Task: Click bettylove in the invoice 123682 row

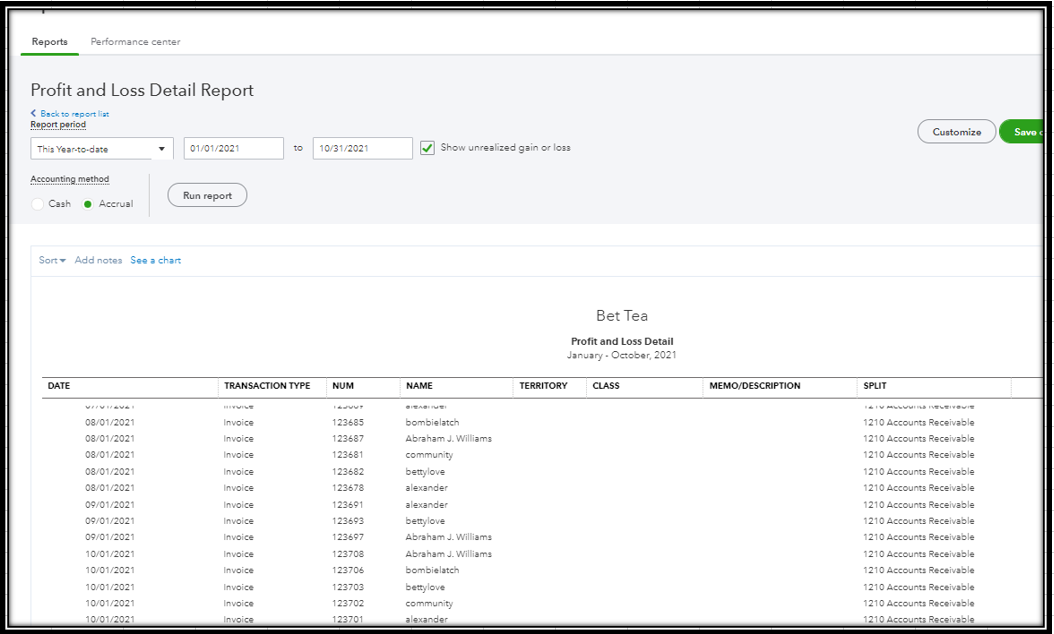Action: [425, 472]
